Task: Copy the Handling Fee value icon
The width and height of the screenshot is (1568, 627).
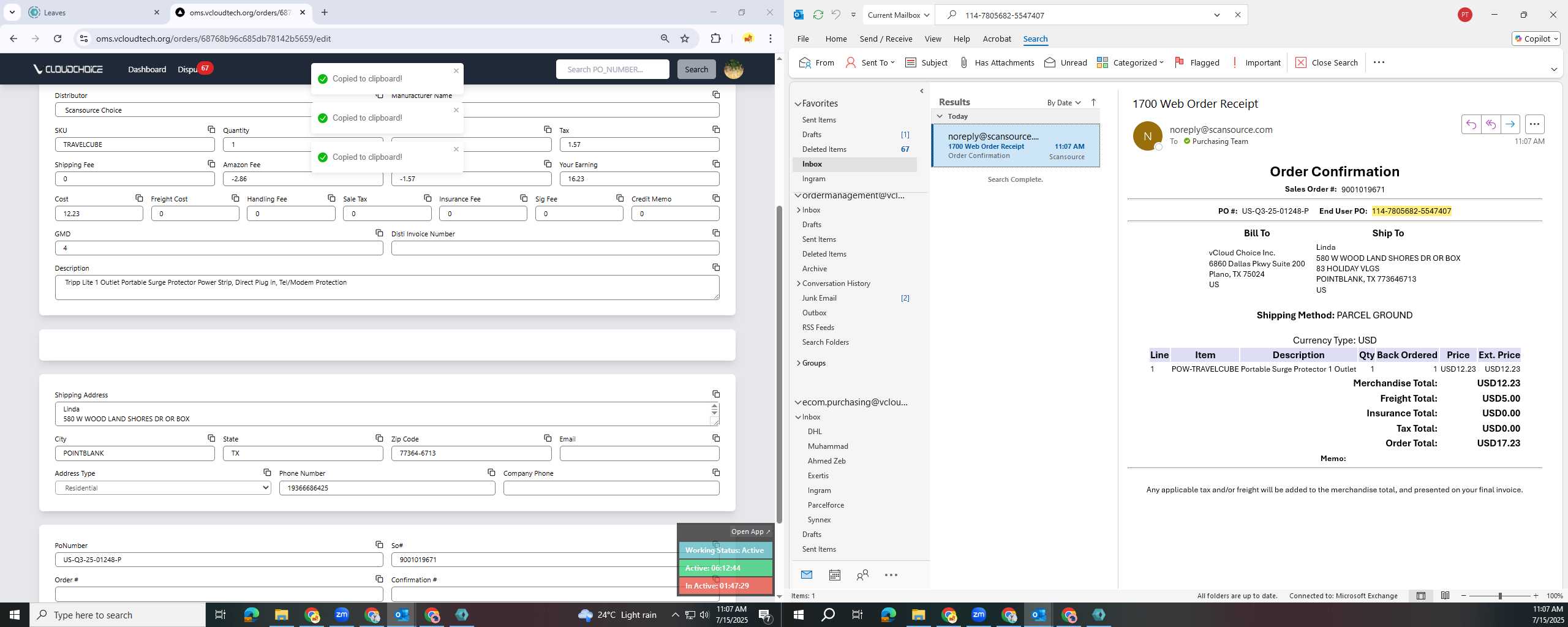Action: (331, 198)
